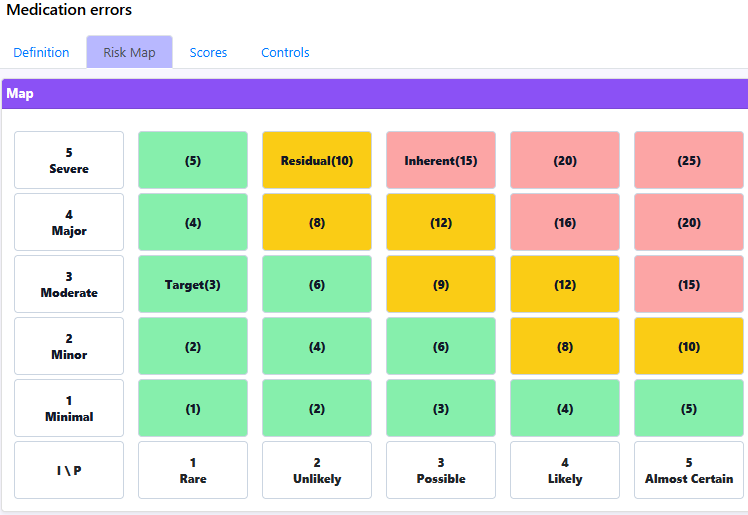Click the '1 Rare' probability label
The image size is (748, 515).
(x=193, y=470)
